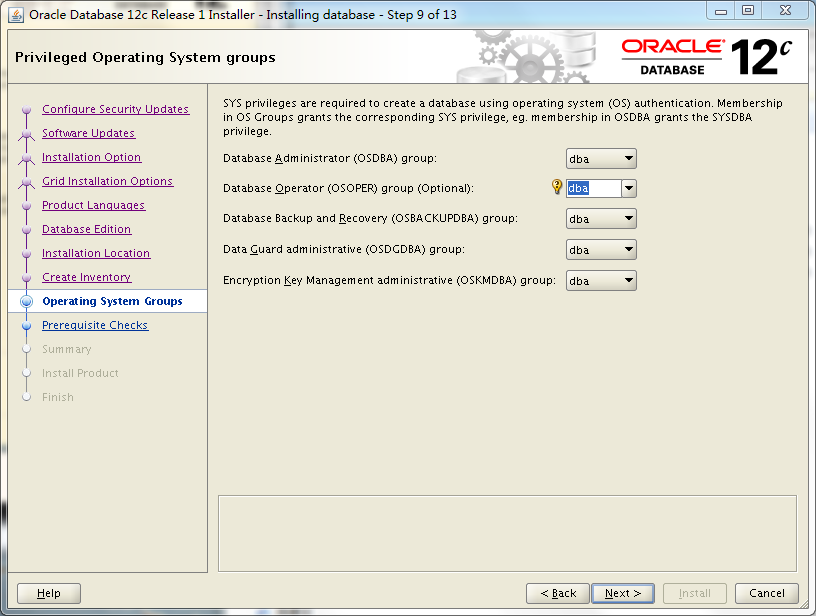Screen dimensions: 816x616
Task: Select the Installation Option step
Action: [91, 157]
